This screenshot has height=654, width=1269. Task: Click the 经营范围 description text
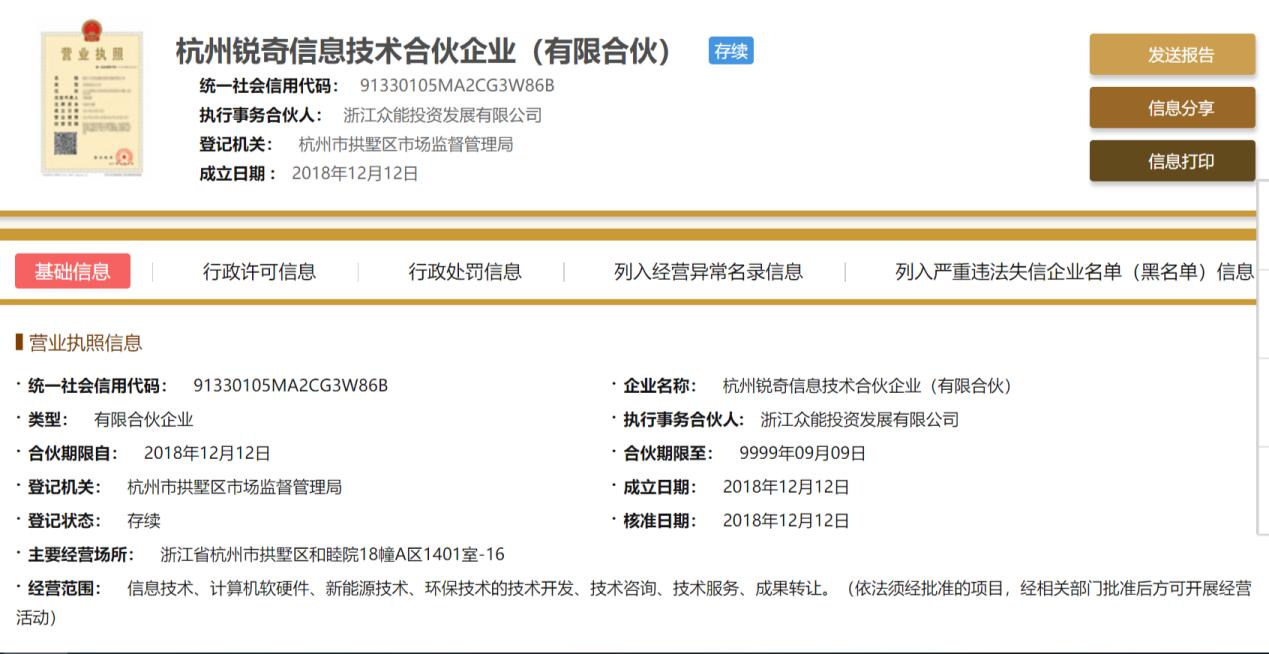[x=633, y=603]
